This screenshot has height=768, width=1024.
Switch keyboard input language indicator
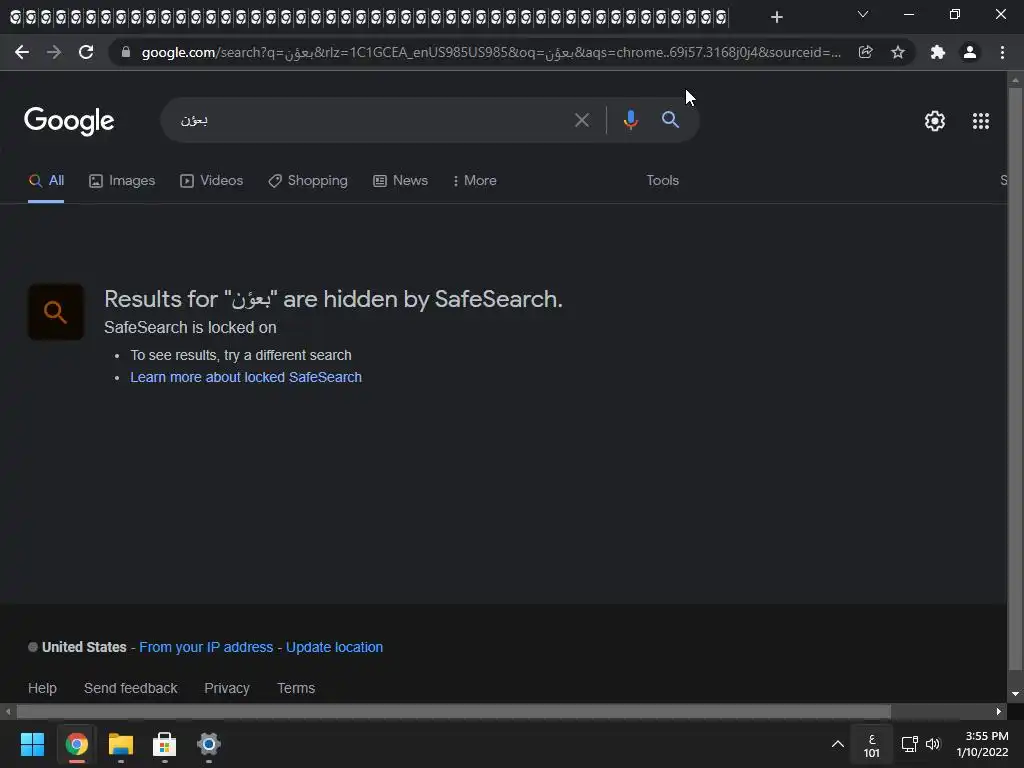(872, 745)
